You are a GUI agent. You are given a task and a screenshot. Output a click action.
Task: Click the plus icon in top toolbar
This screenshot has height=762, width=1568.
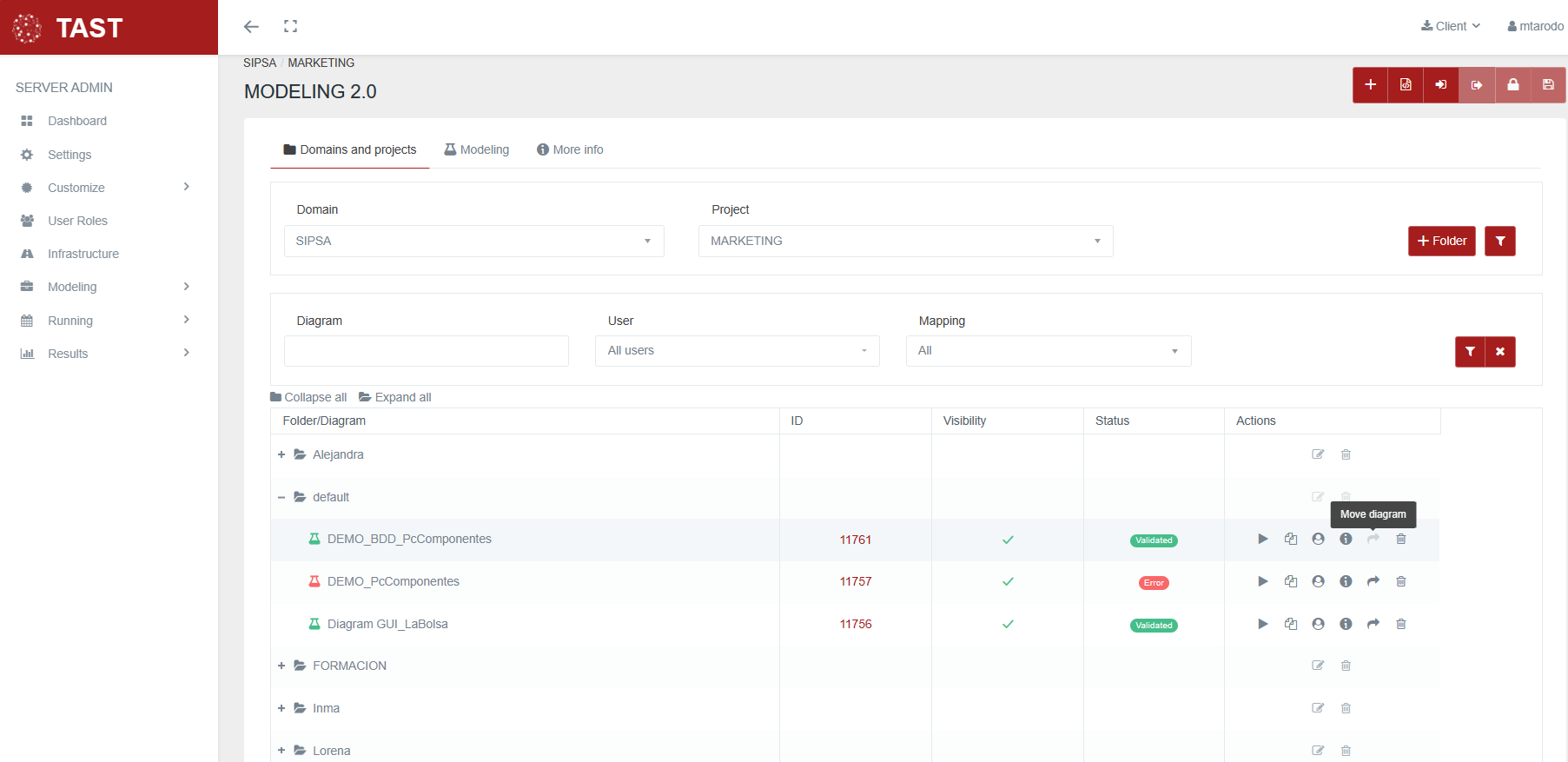[1370, 85]
